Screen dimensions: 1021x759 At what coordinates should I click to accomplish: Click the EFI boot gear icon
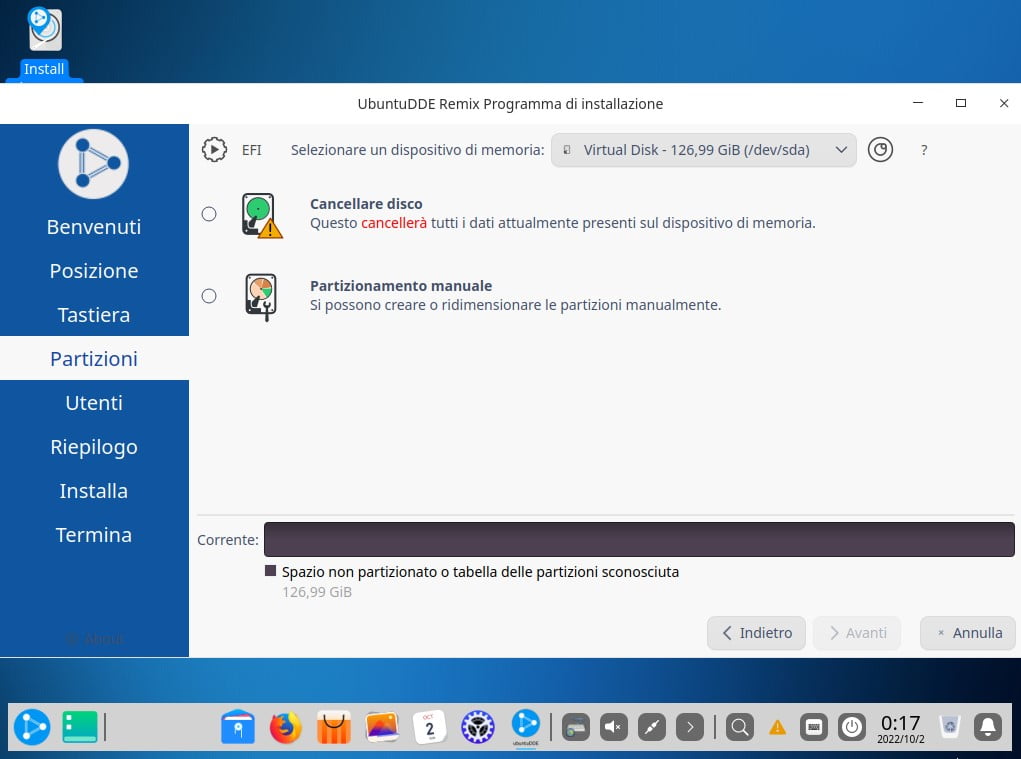click(214, 150)
